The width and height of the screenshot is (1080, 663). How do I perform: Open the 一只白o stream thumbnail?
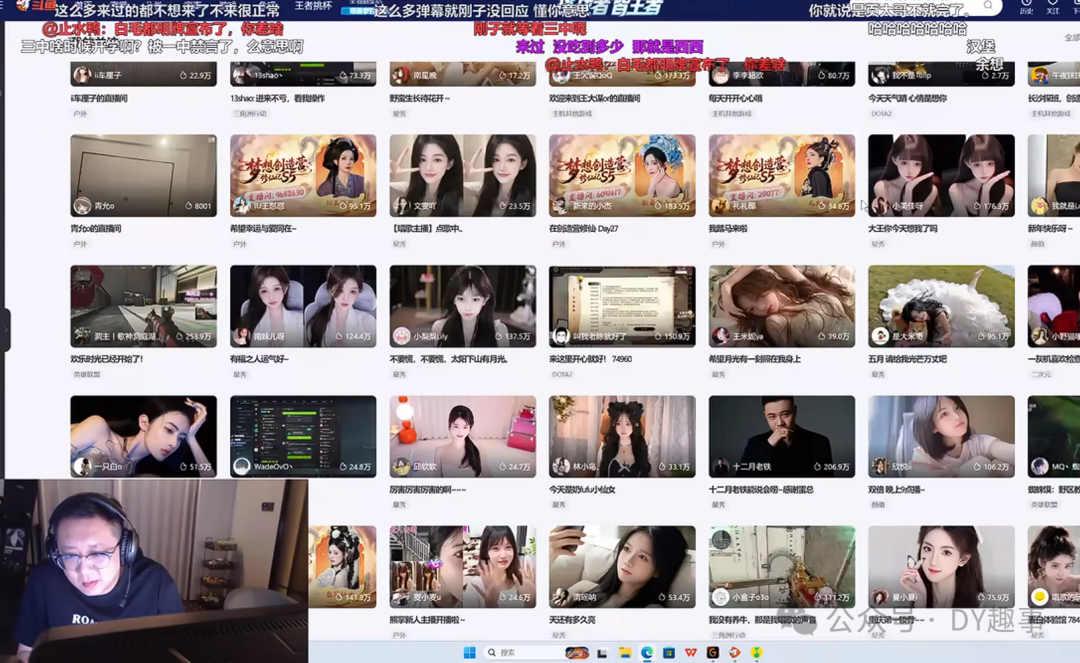coord(143,436)
